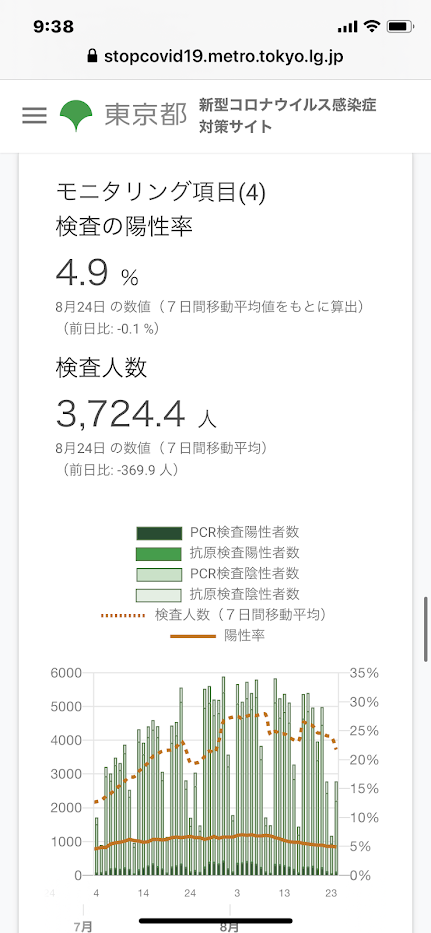The height and width of the screenshot is (933, 431).
Task: Toggle the PCR検査陰性者数 legend series
Action: 218,574
